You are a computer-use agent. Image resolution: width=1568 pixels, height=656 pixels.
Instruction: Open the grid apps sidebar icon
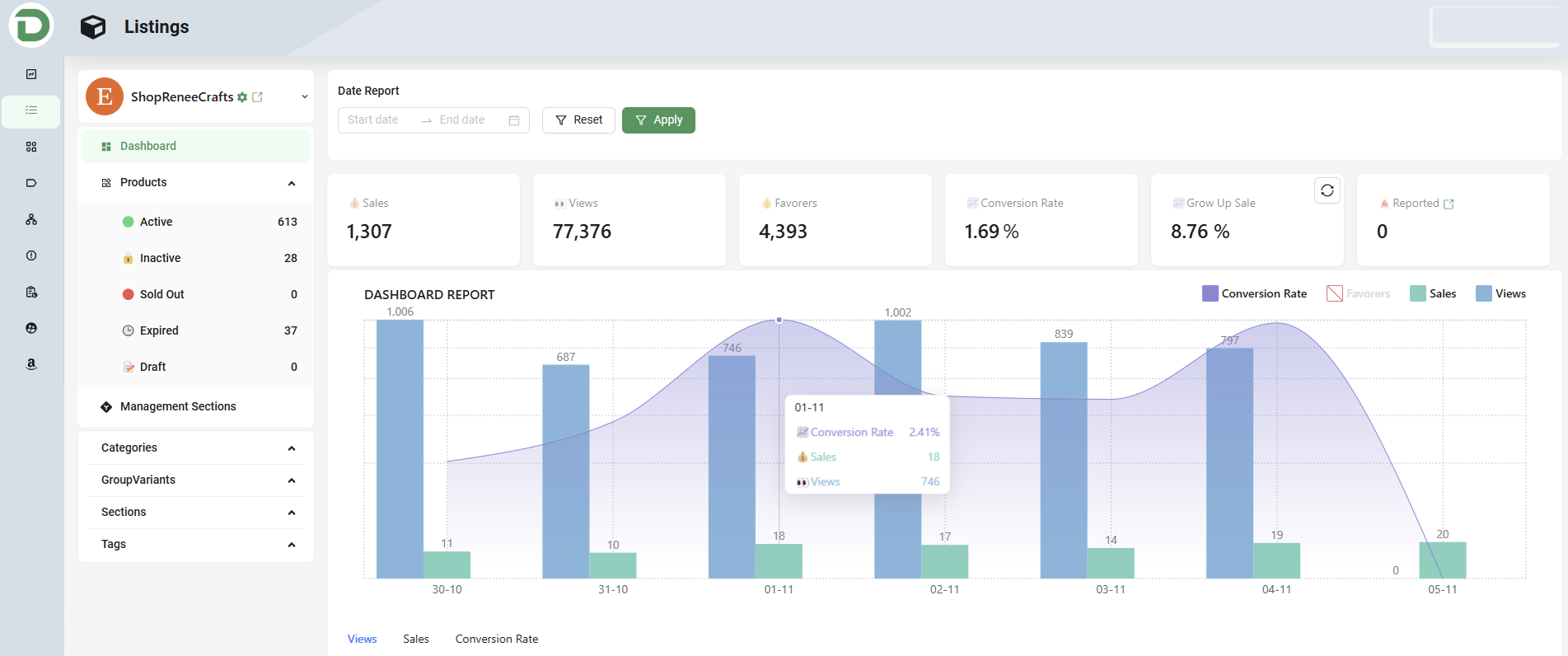tap(31, 147)
